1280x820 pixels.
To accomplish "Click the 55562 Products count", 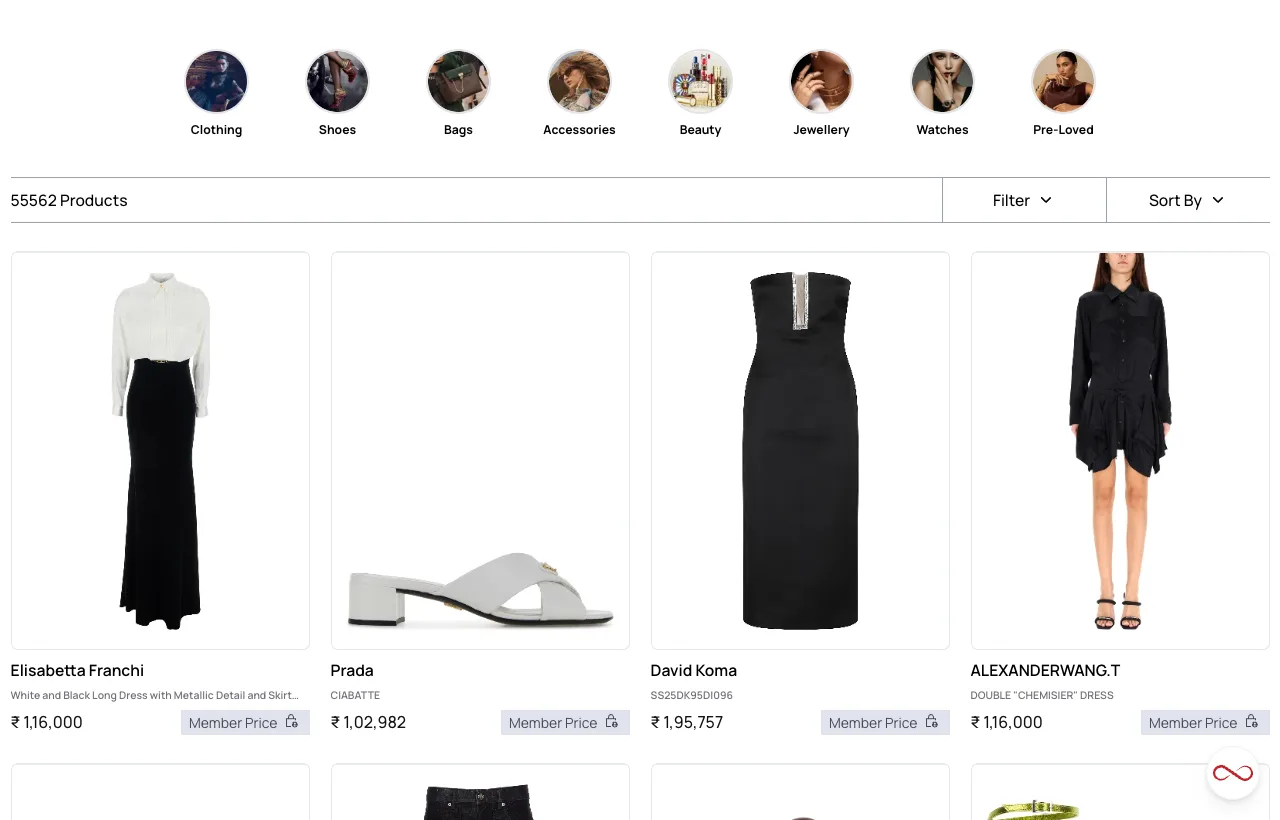I will click(x=69, y=200).
